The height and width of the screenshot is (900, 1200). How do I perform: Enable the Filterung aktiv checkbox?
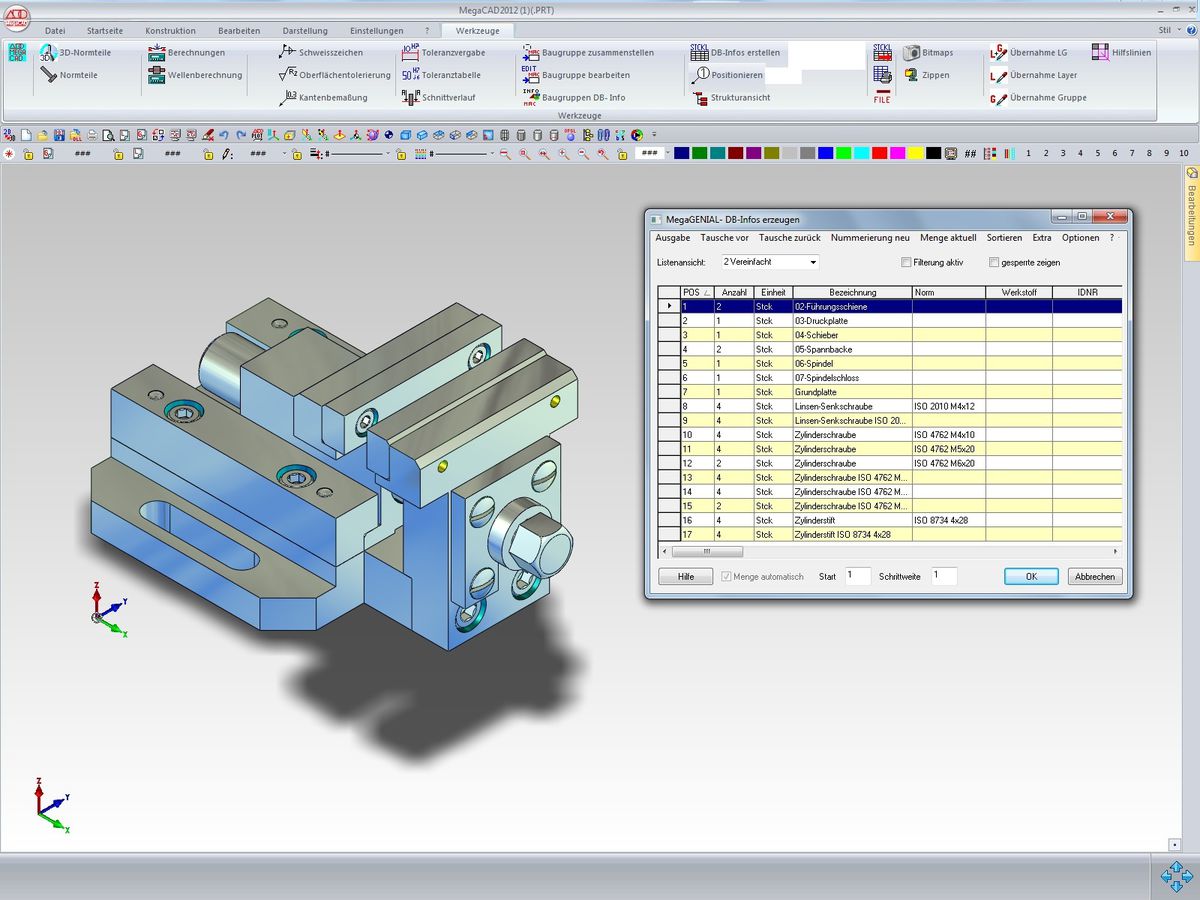pos(906,262)
